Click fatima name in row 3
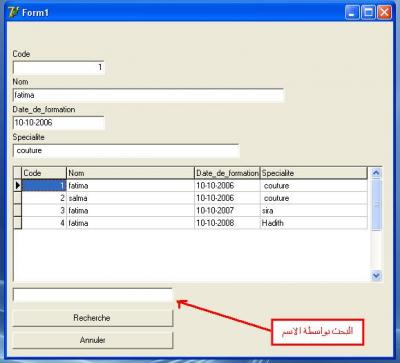This screenshot has height=363, width=400. [x=130, y=210]
